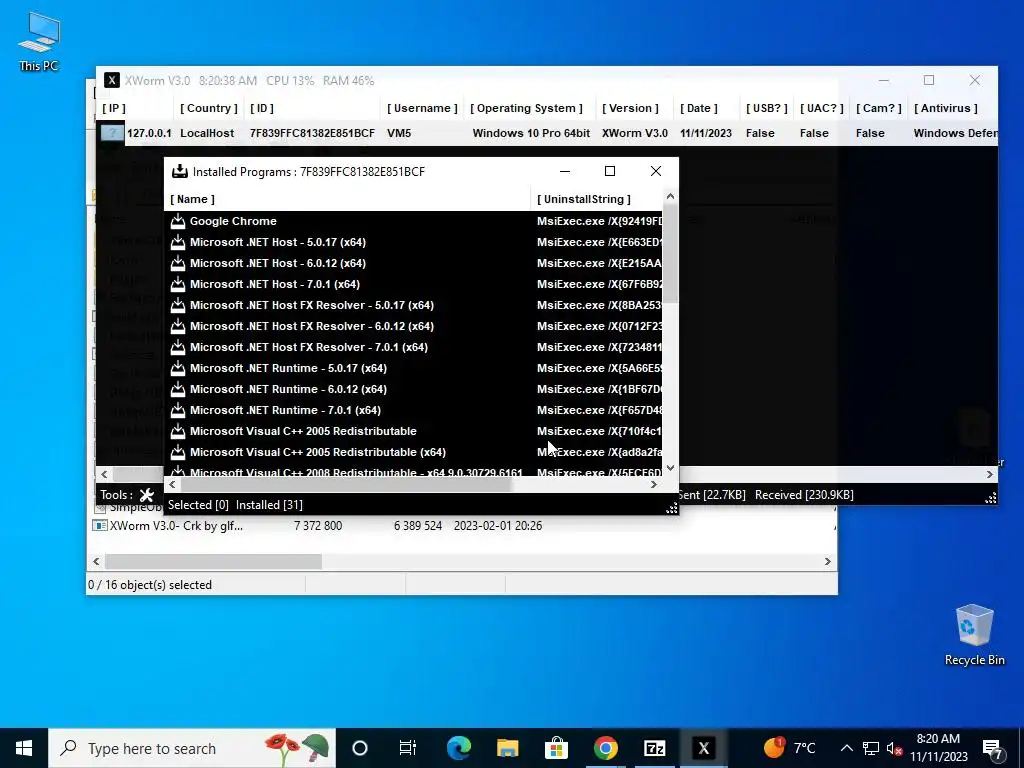Click the XWorm V3.0 title bar logo
This screenshot has height=768, width=1024.
pyautogui.click(x=112, y=80)
